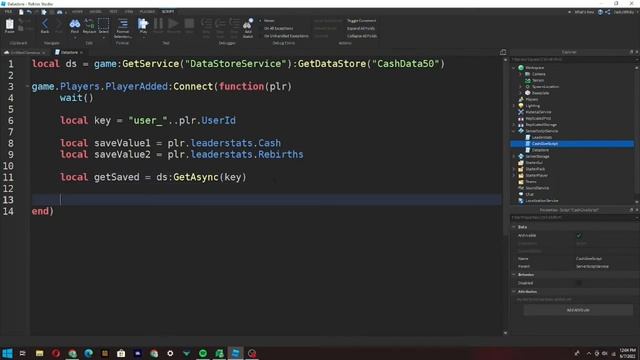Select the CashGiveScript row in Explorer
The image size is (640, 360).
(x=572, y=144)
